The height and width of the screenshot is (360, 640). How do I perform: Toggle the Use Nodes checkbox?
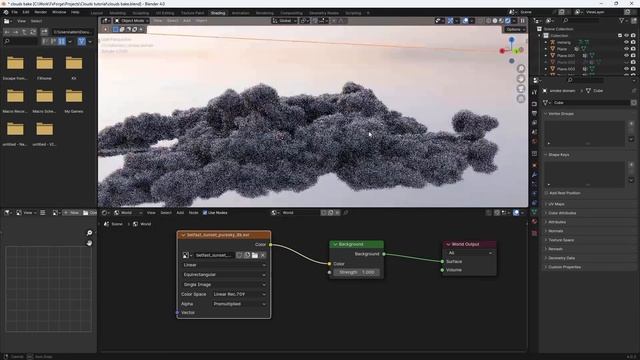[205, 213]
